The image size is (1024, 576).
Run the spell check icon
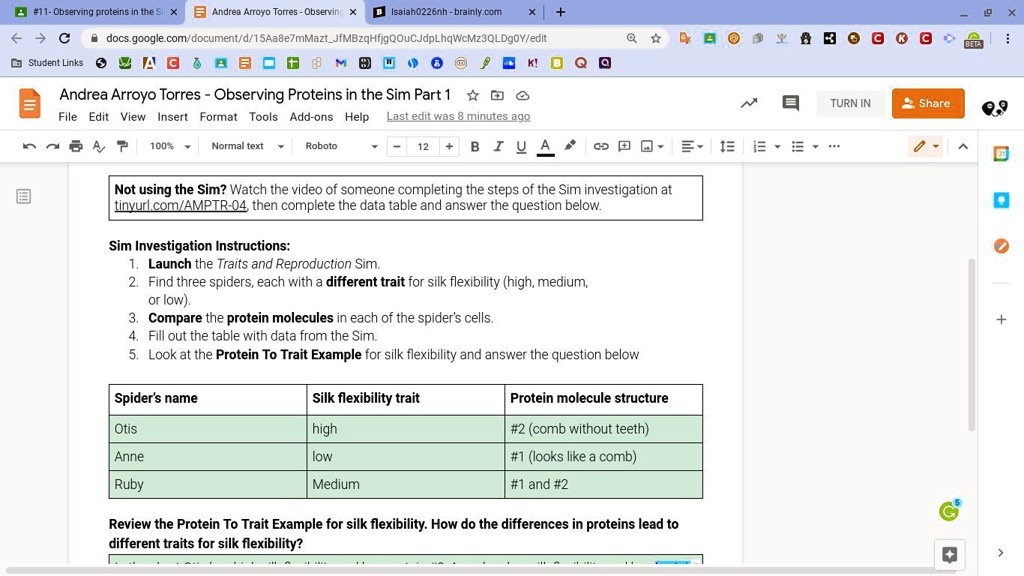(99, 146)
